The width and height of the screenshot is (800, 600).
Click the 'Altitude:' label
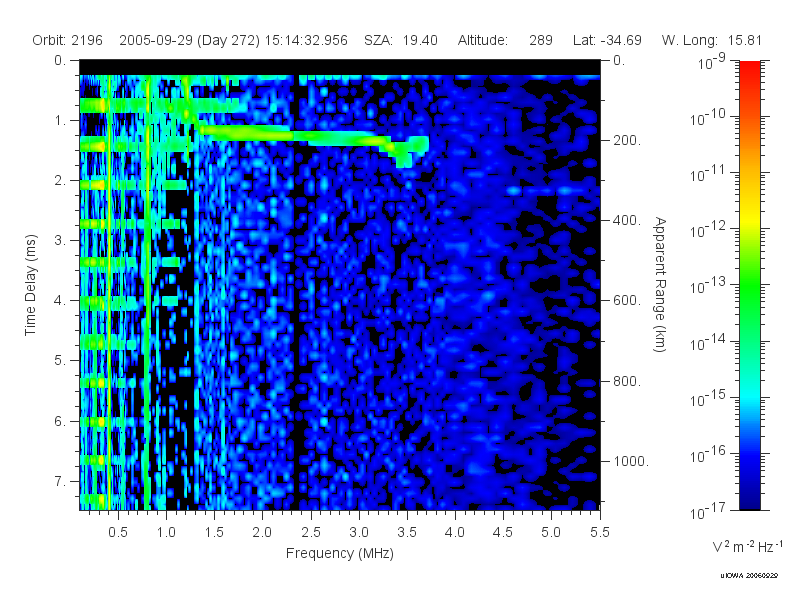point(482,40)
